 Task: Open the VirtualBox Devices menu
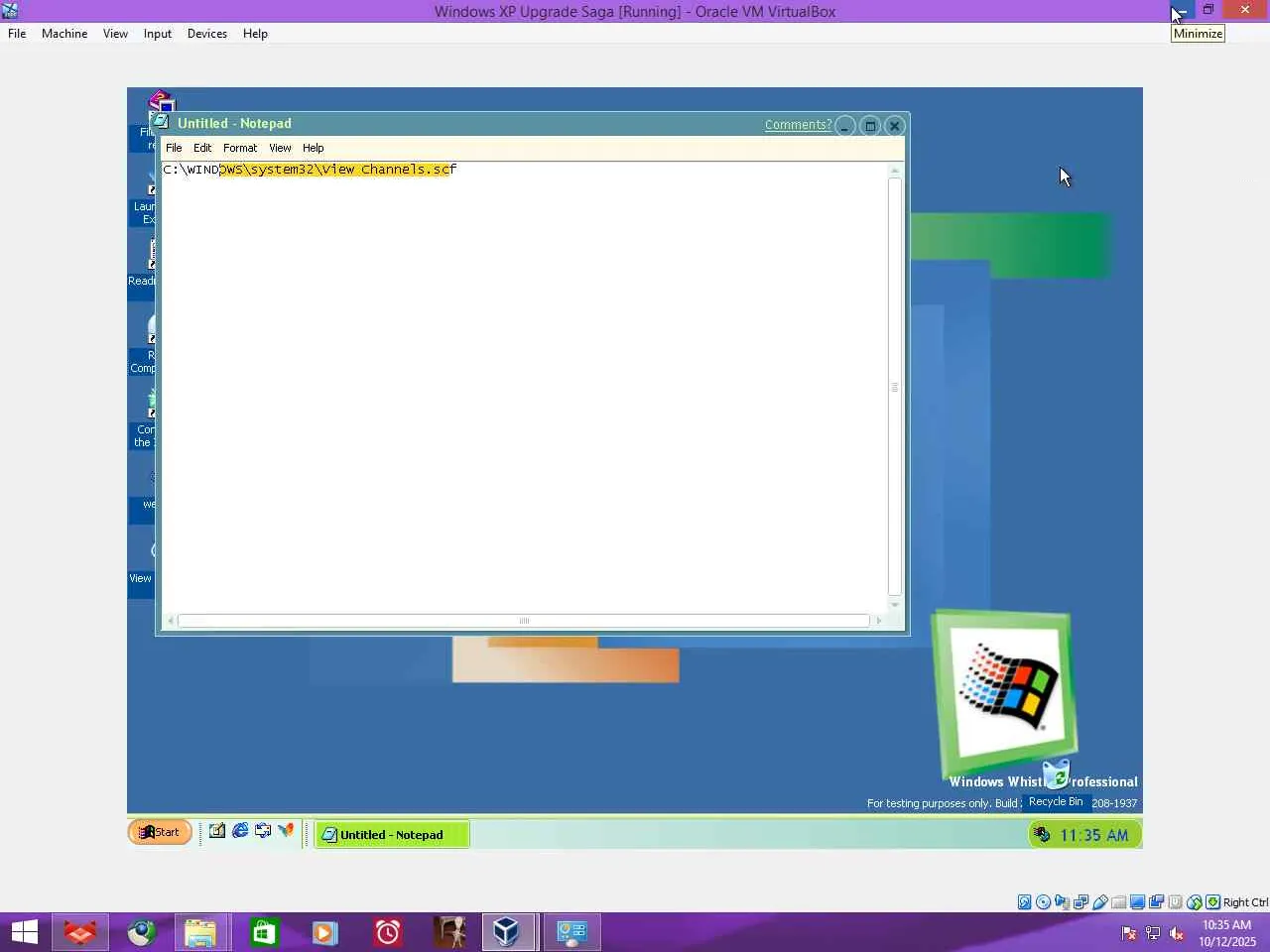coord(207,34)
